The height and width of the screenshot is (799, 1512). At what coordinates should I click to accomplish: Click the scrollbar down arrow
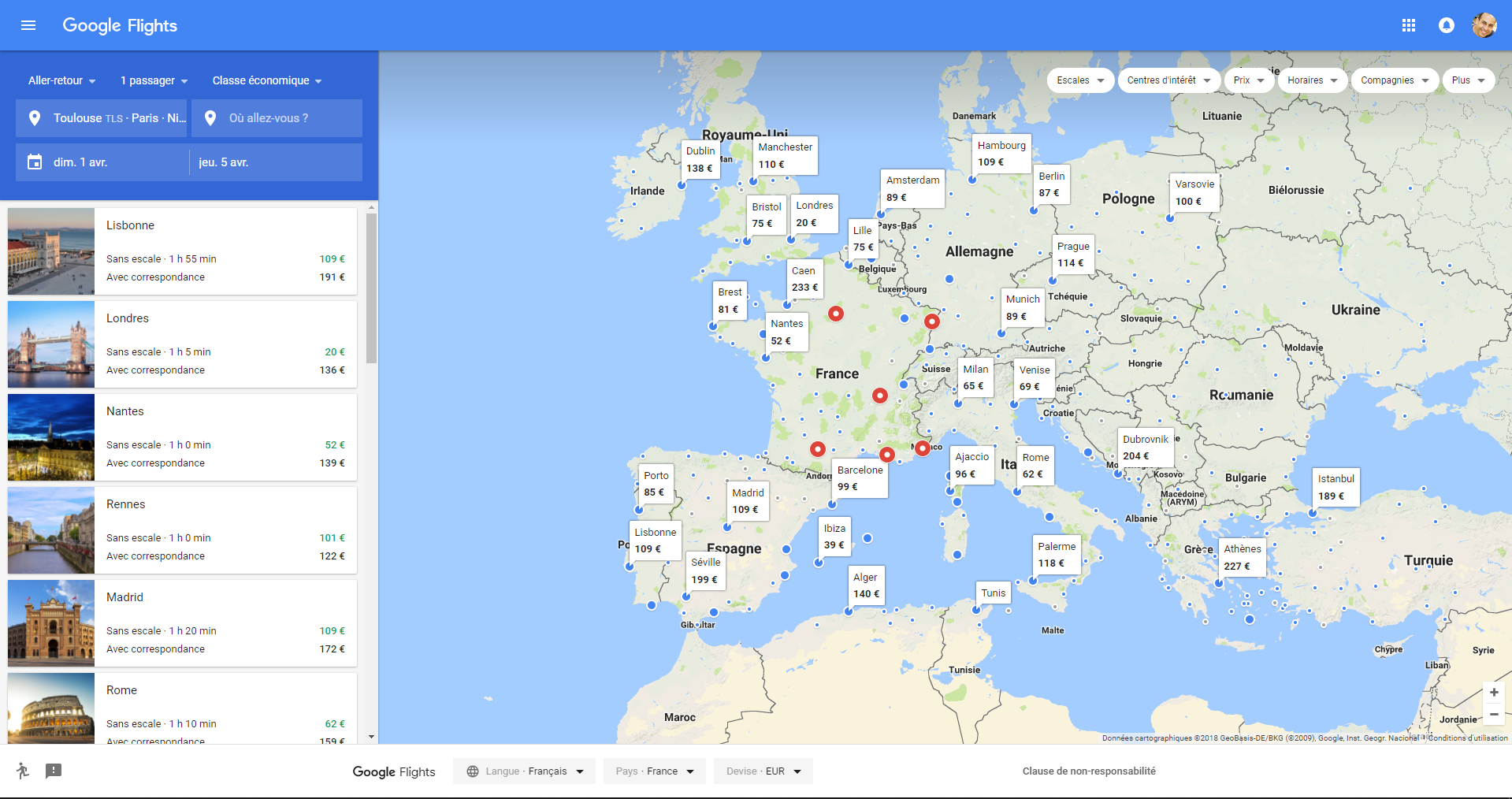coord(371,738)
